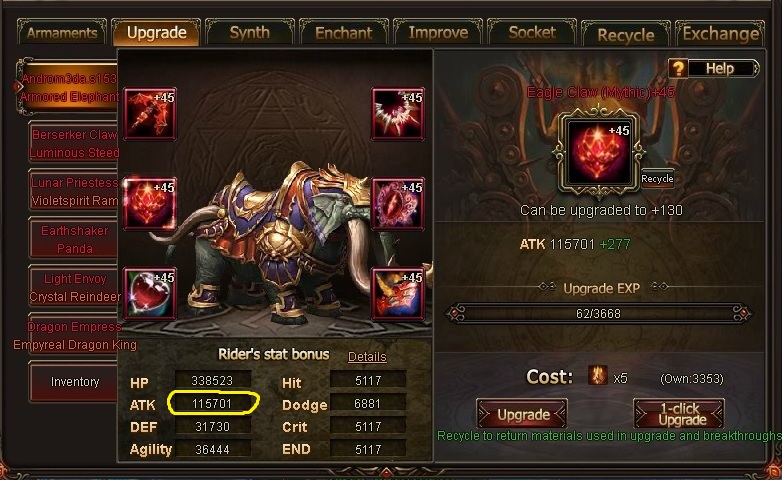782x480 pixels.
Task: Click the small Recycle button beside item
Action: pos(657,179)
